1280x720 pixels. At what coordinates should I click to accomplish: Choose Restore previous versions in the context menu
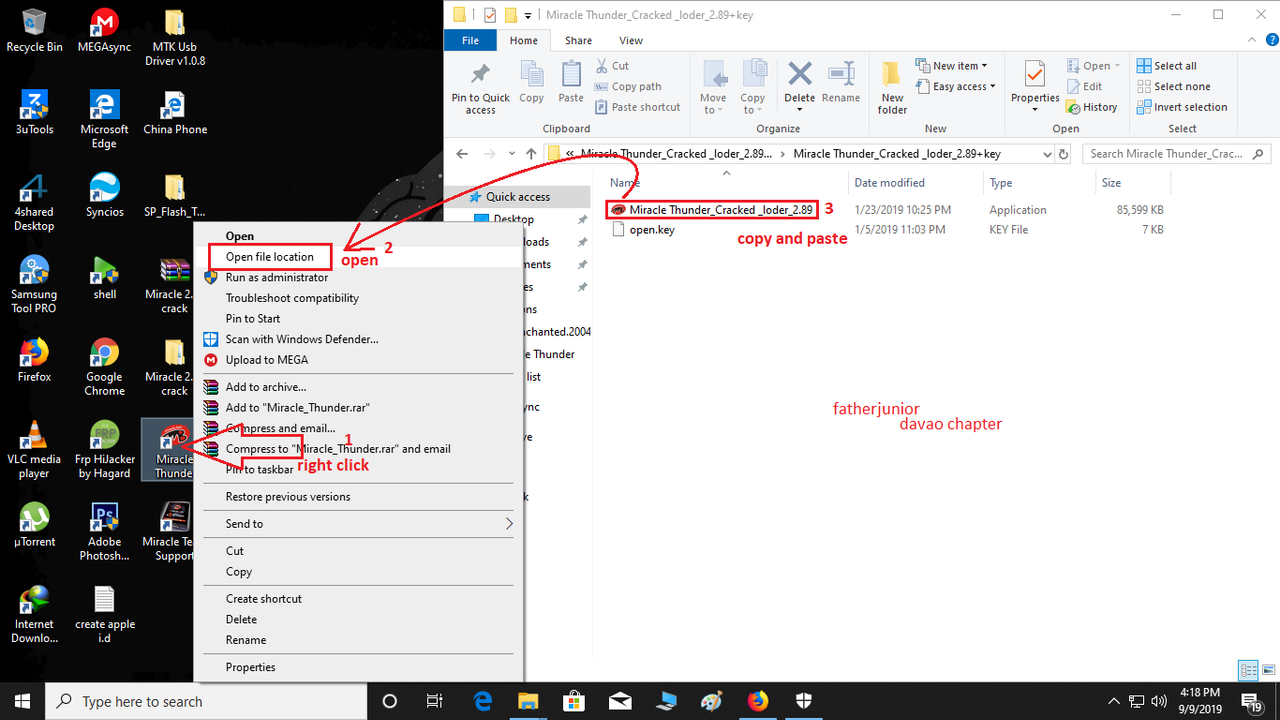coord(288,497)
